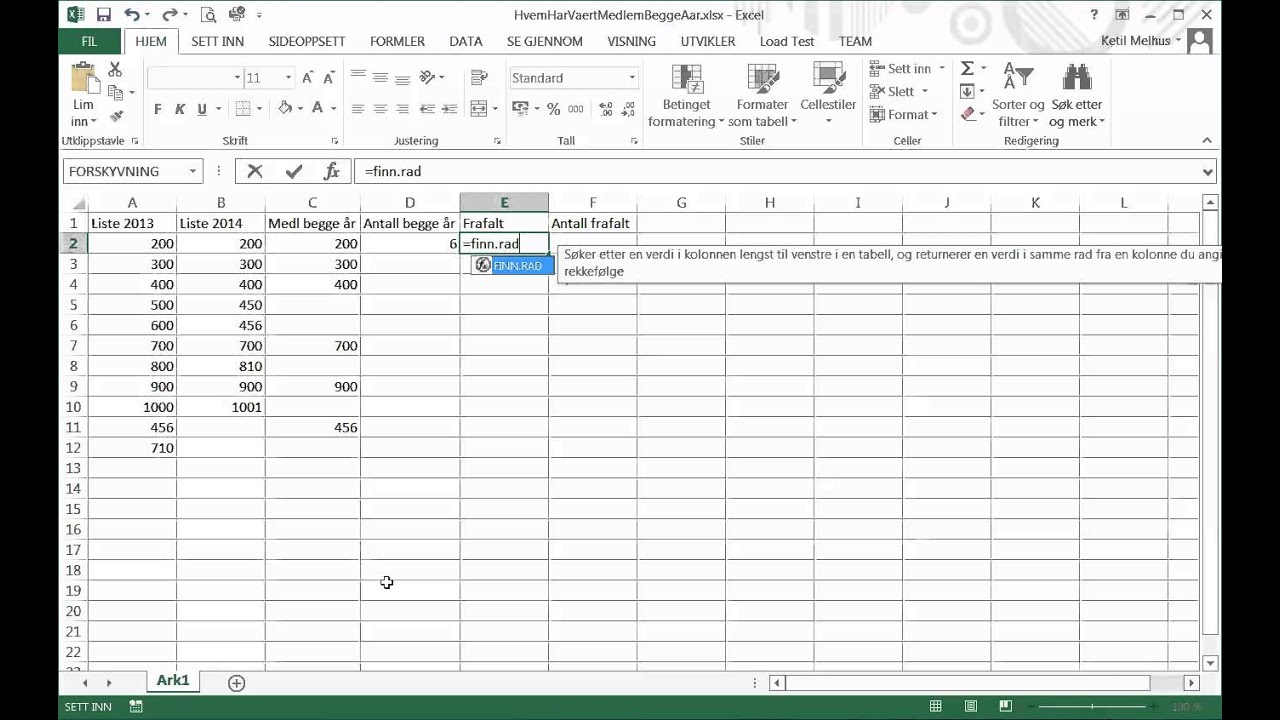Screen dimensions: 1280x720
Task: Click the Copy icon in clipboard group
Action: tap(116, 93)
